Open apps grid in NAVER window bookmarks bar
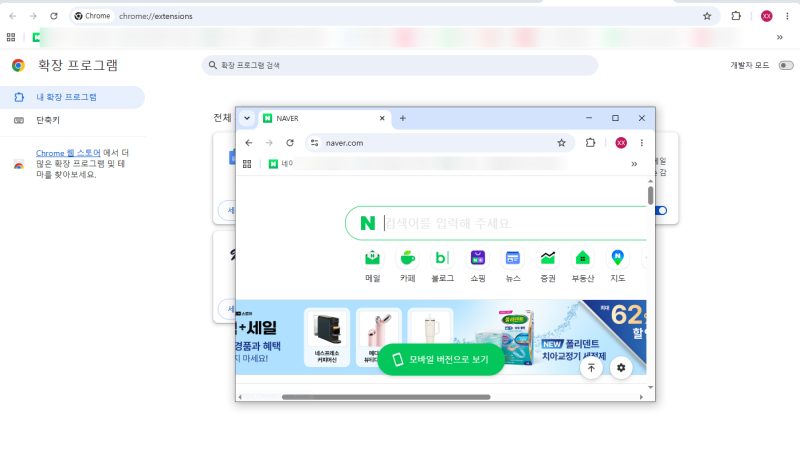The width and height of the screenshot is (800, 476). coord(247,164)
